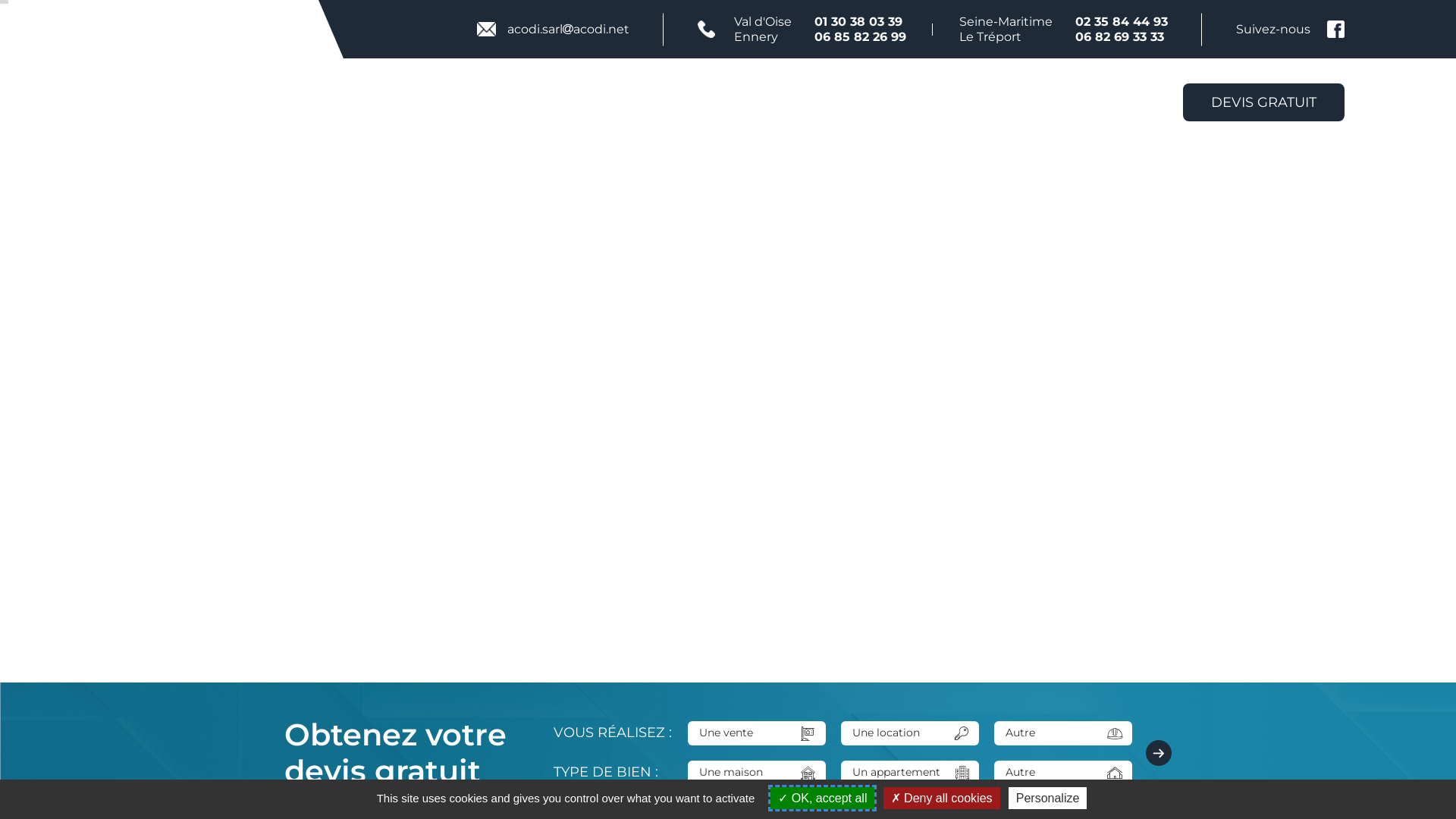Click the building icon on Un appartement
This screenshot has height=819, width=1456.
click(x=961, y=773)
